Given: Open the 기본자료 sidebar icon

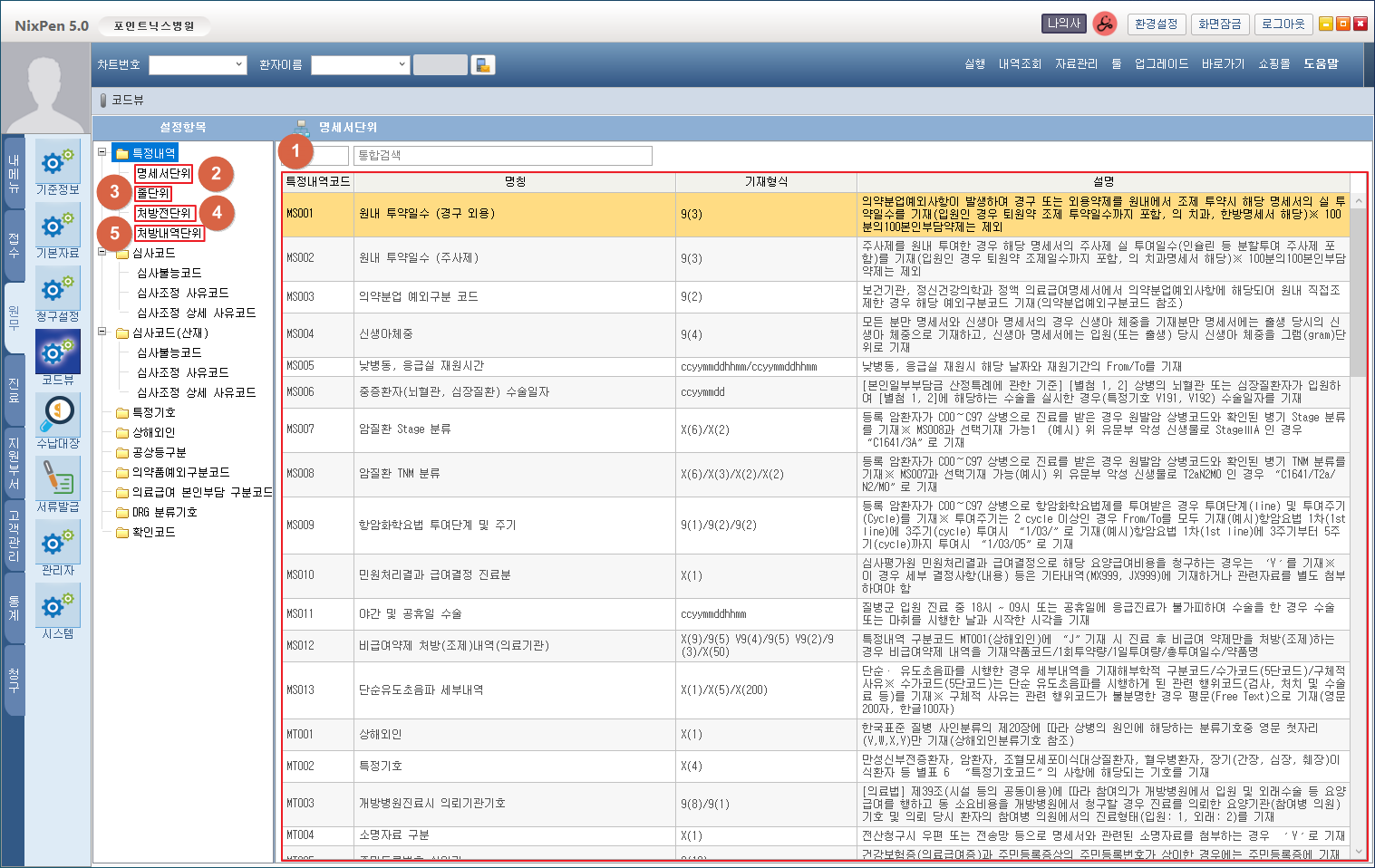Looking at the screenshot, I should (x=57, y=225).
